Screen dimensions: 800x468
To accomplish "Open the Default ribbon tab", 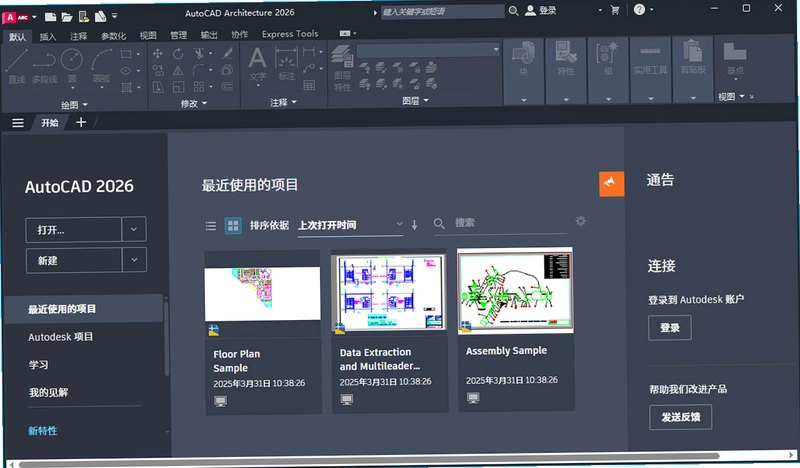I will (17, 37).
